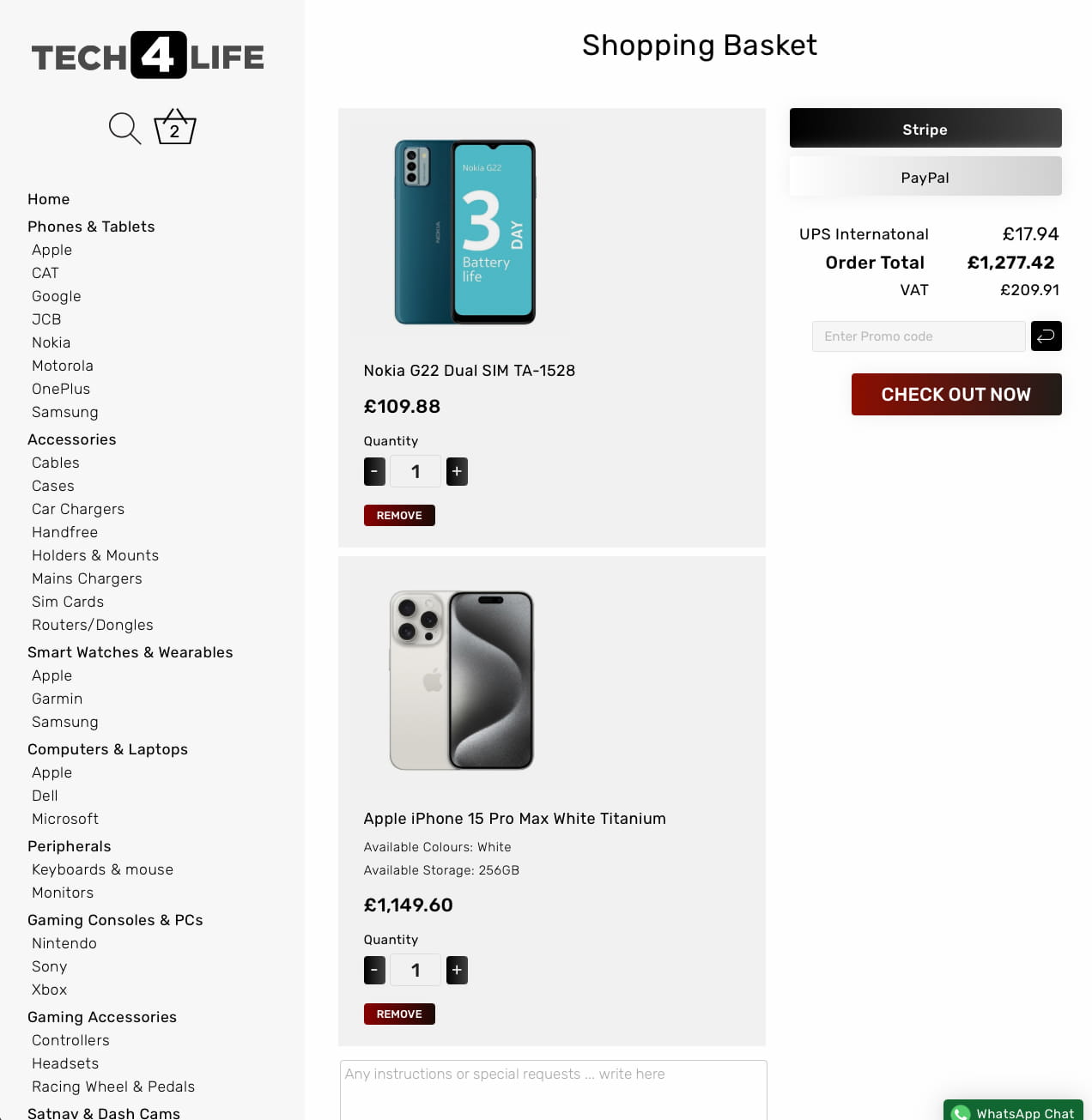This screenshot has width=1092, height=1120.
Task: Increase Nokia G22 quantity with plus
Action: click(x=457, y=471)
